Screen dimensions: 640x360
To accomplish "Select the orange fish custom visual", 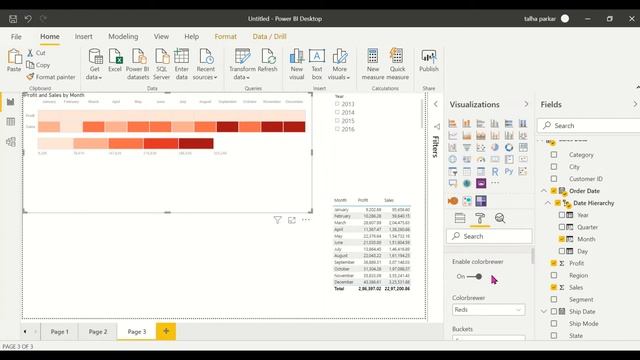I will click(x=453, y=201).
